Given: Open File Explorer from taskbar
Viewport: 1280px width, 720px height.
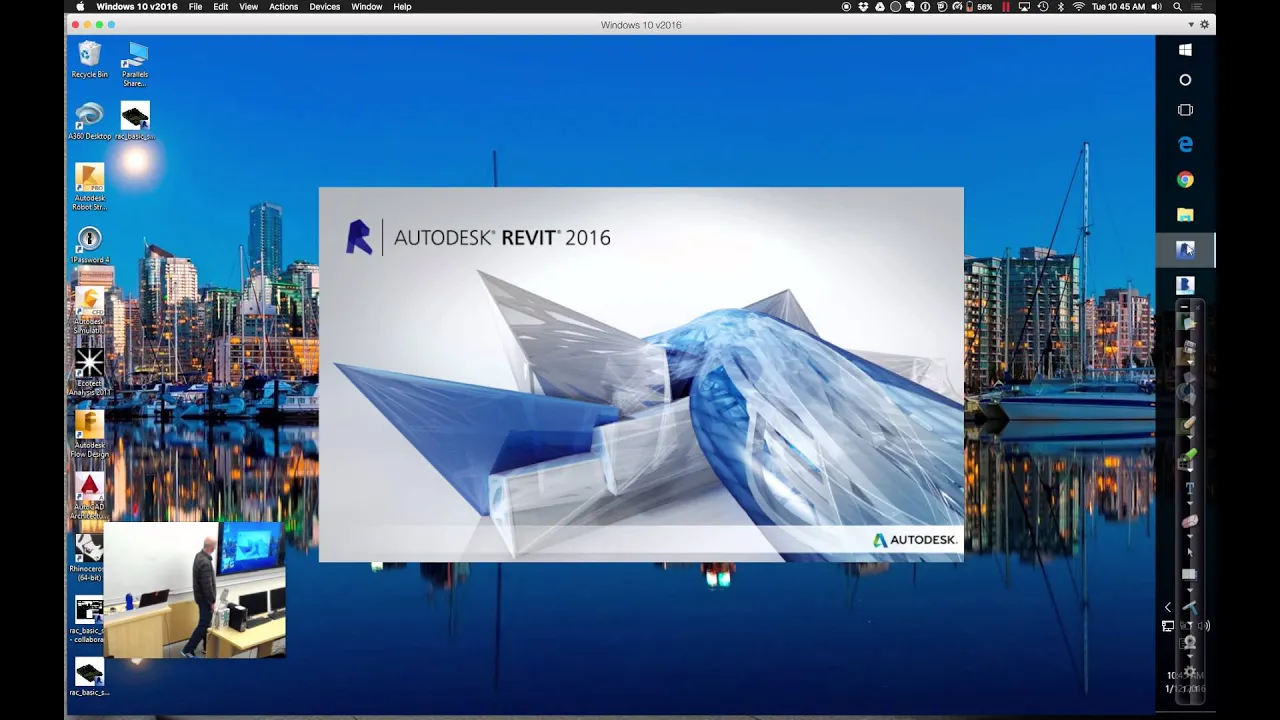Looking at the screenshot, I should pyautogui.click(x=1185, y=214).
